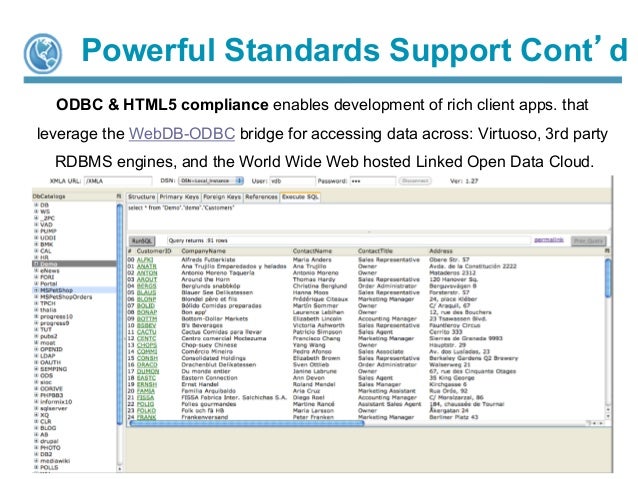Click the 'Query returns 91 rows' status field
The width and height of the screenshot is (638, 479).
[x=349, y=241]
